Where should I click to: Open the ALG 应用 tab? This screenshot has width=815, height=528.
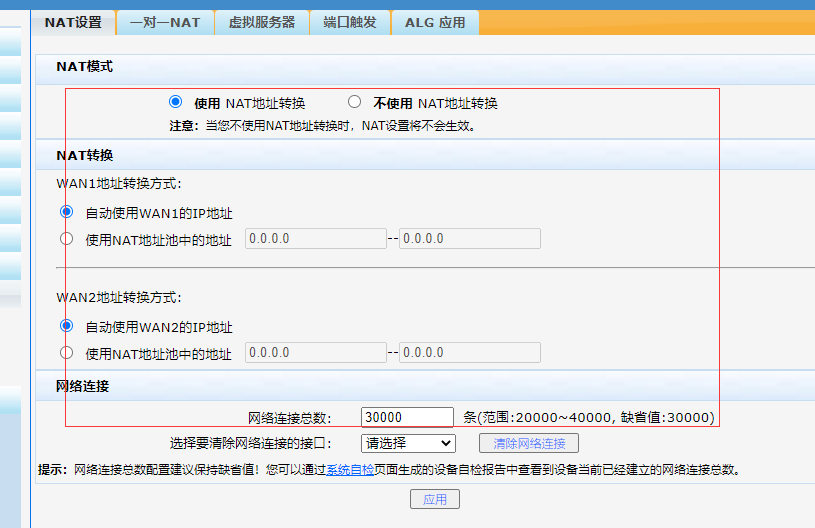435,23
